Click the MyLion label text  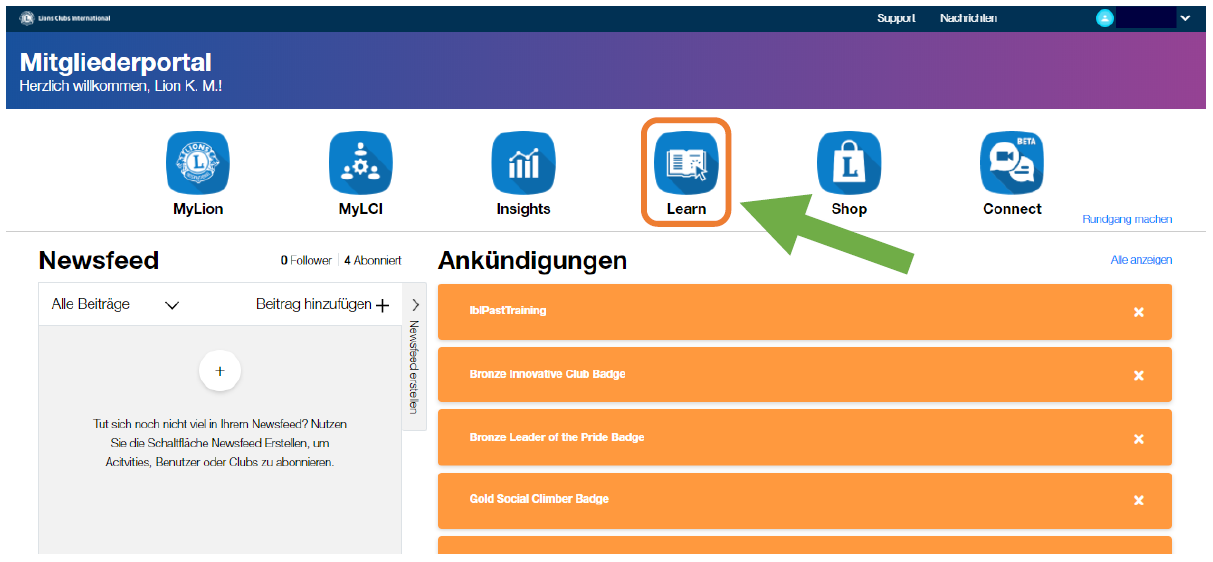click(x=198, y=209)
